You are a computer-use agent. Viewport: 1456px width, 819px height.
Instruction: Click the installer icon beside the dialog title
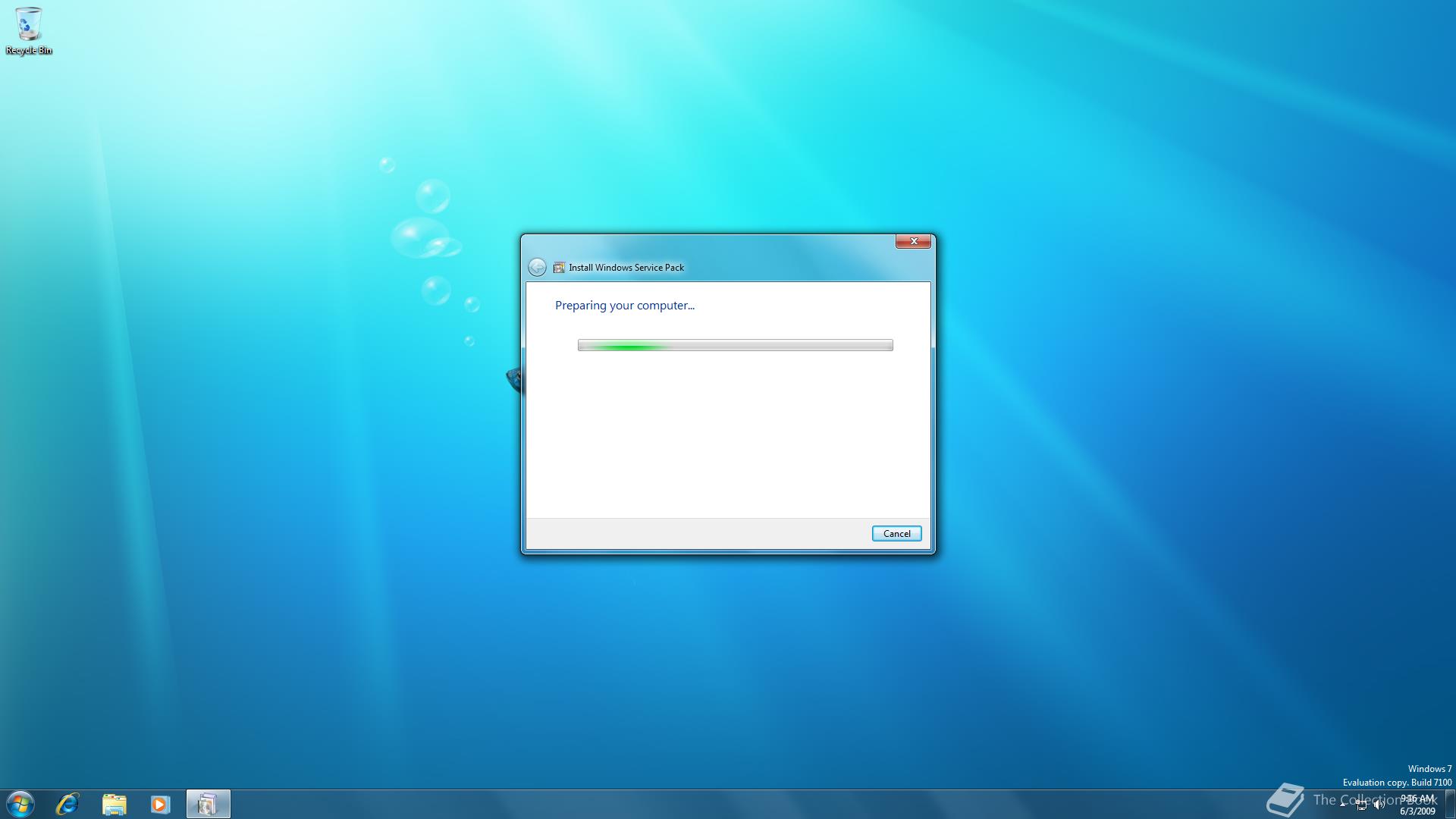point(559,268)
